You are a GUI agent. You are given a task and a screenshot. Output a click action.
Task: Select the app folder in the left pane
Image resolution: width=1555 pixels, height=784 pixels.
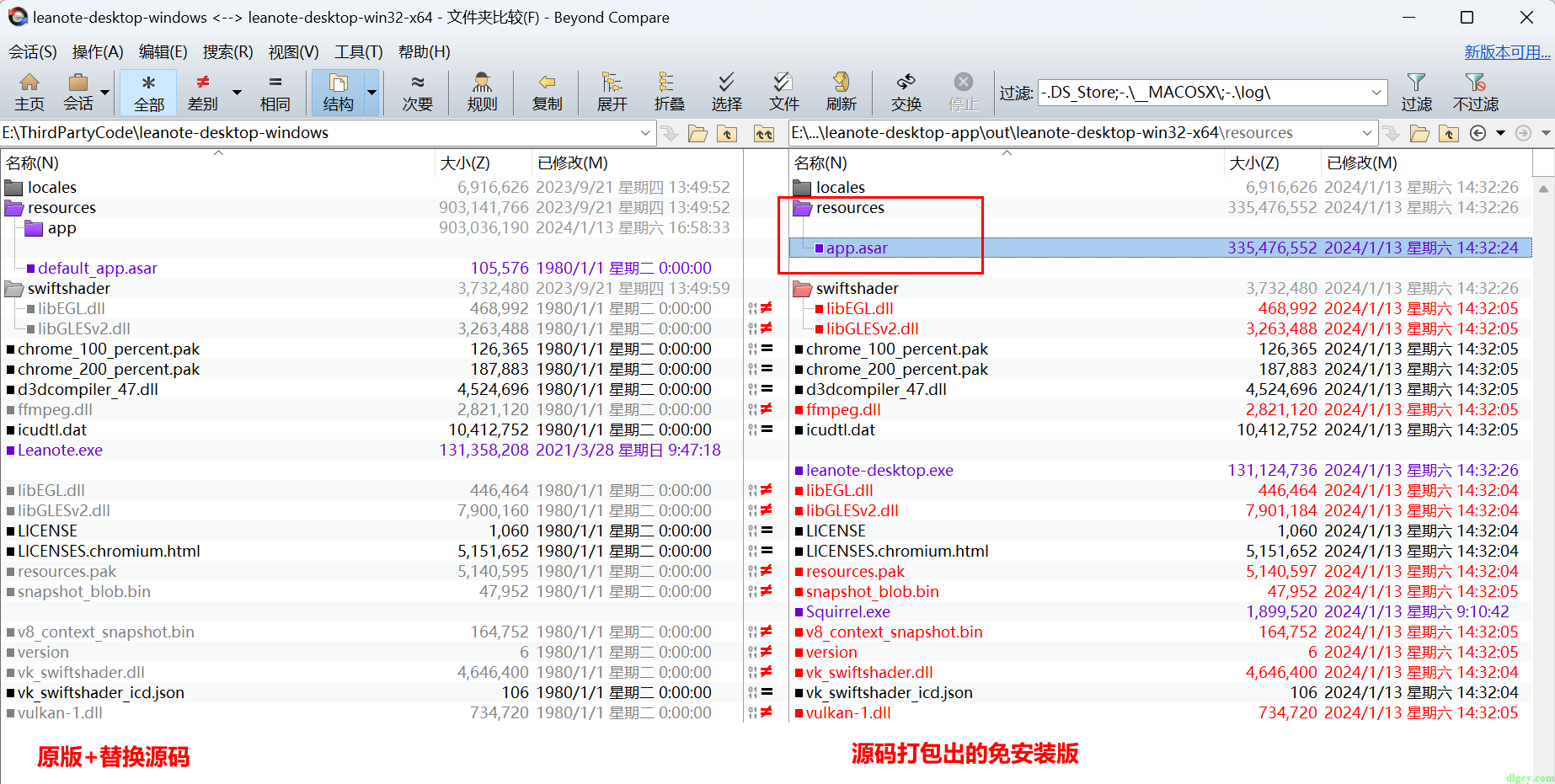(x=61, y=228)
